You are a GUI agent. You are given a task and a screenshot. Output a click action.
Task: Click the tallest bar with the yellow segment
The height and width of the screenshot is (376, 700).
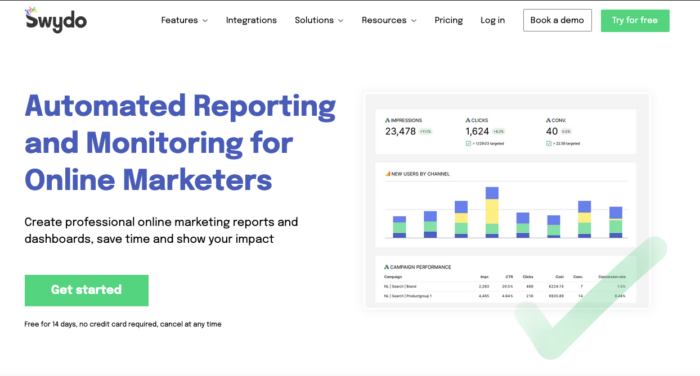pos(492,213)
